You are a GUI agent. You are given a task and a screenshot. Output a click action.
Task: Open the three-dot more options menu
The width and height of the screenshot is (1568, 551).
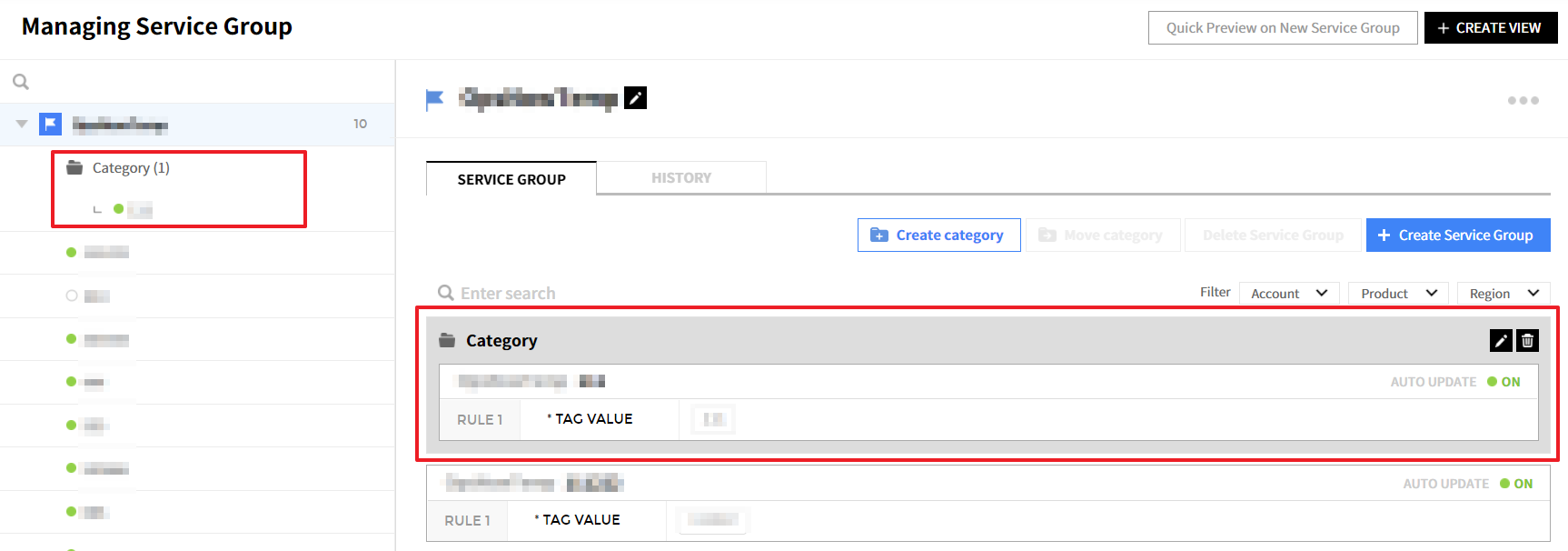[1523, 100]
